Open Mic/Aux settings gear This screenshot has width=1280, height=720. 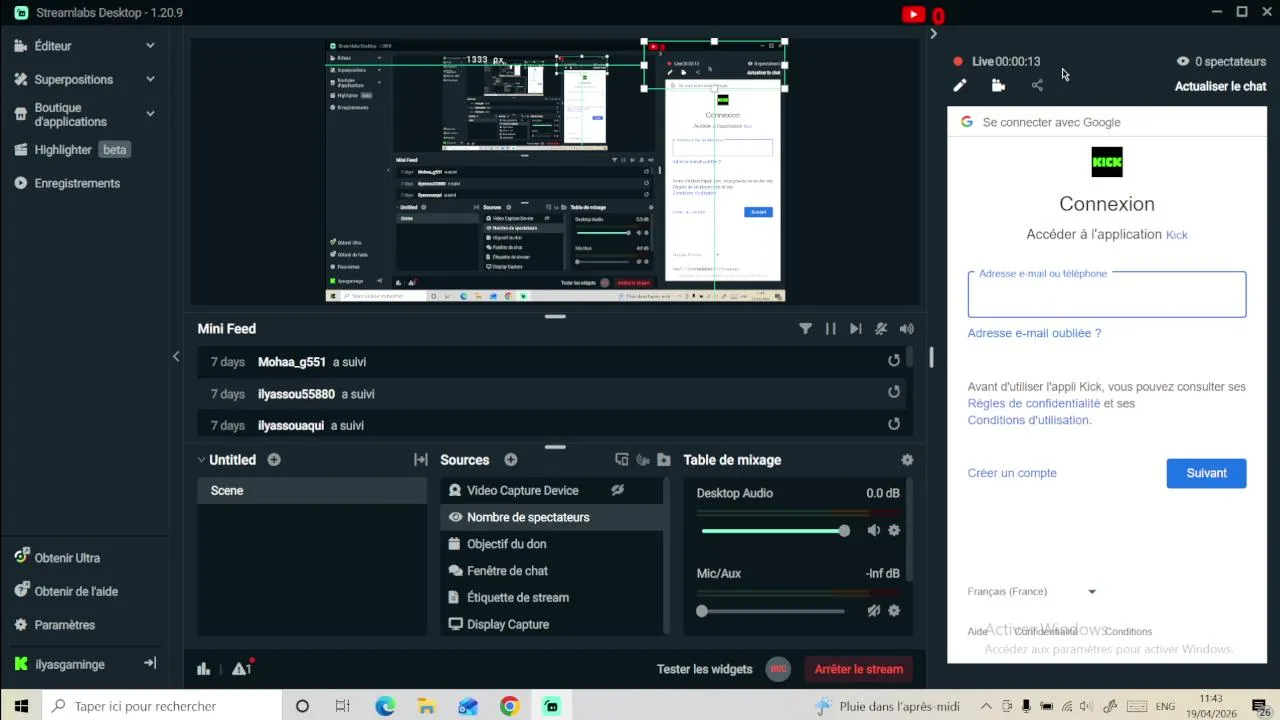tap(894, 611)
